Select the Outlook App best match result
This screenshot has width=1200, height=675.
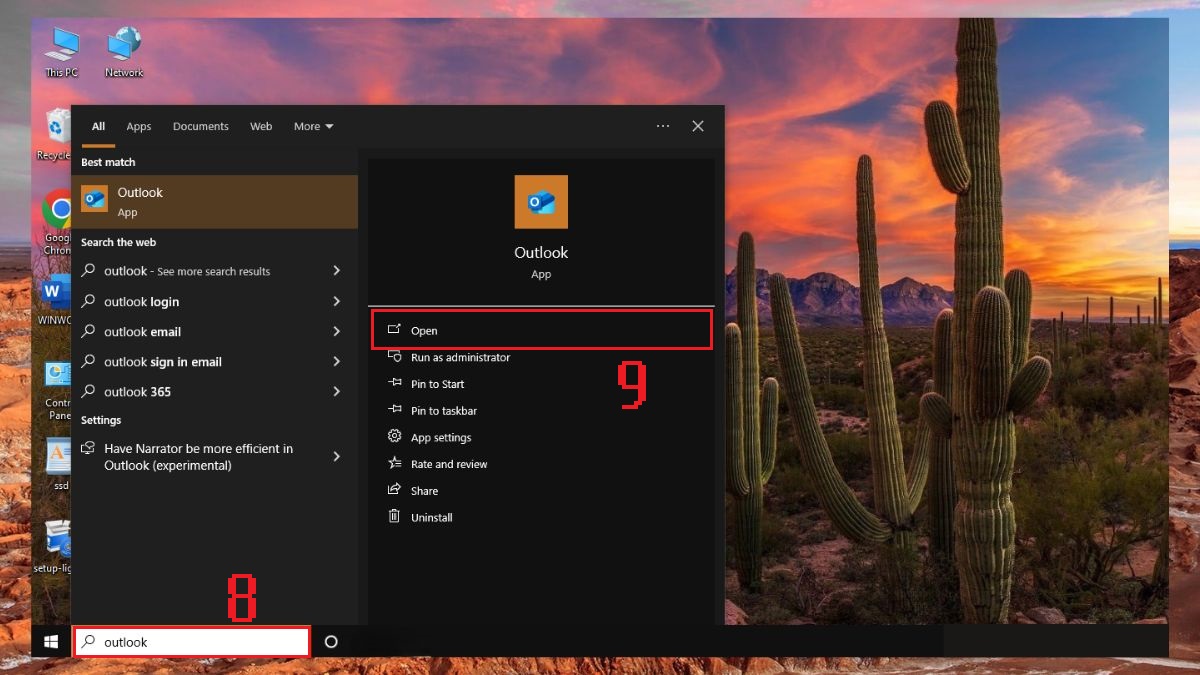[214, 201]
